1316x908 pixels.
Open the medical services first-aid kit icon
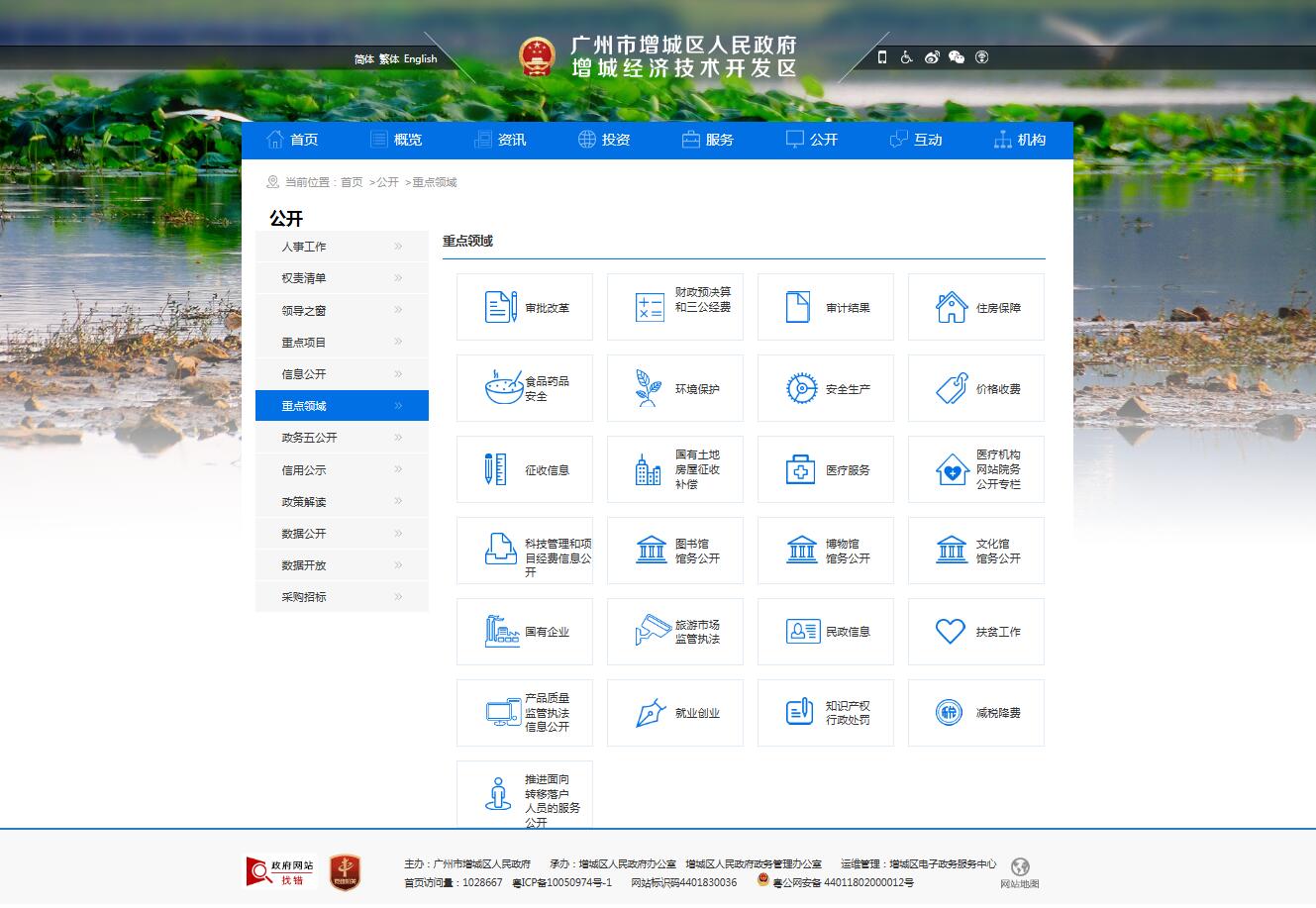[x=800, y=470]
